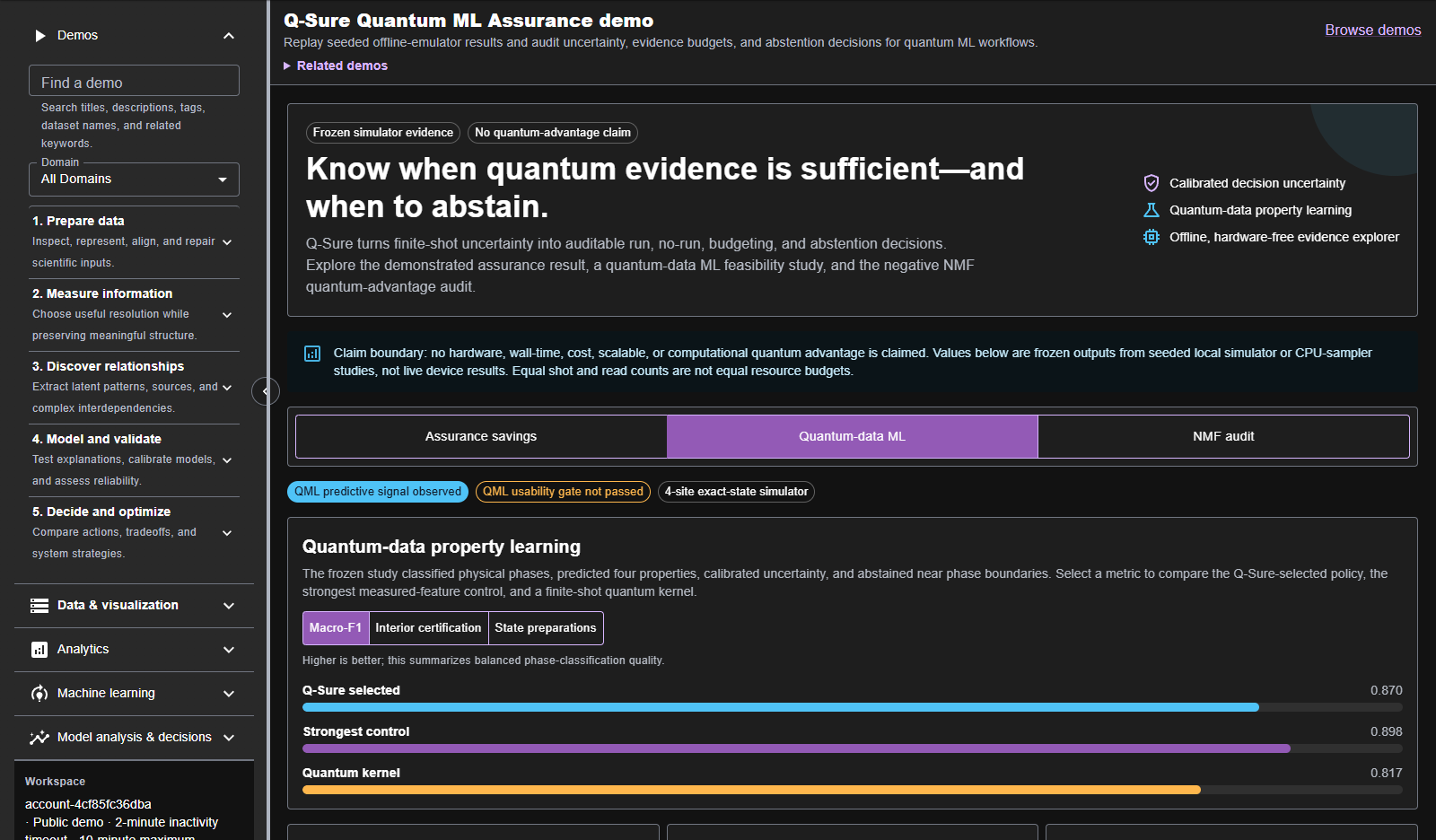Expand the Related demos disclosure
This screenshot has height=840, width=1436.
[336, 66]
